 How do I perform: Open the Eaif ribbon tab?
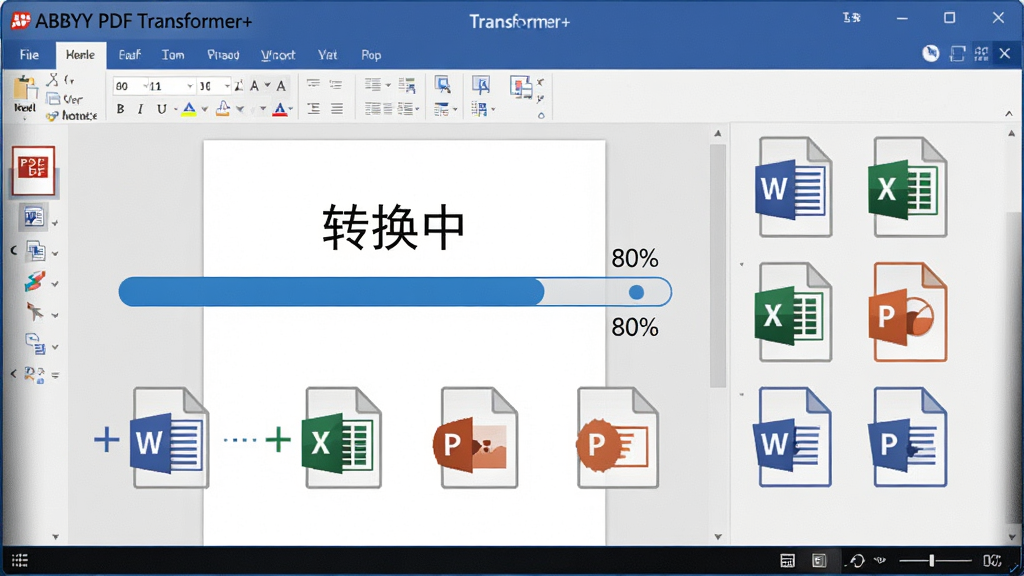pyautogui.click(x=129, y=55)
